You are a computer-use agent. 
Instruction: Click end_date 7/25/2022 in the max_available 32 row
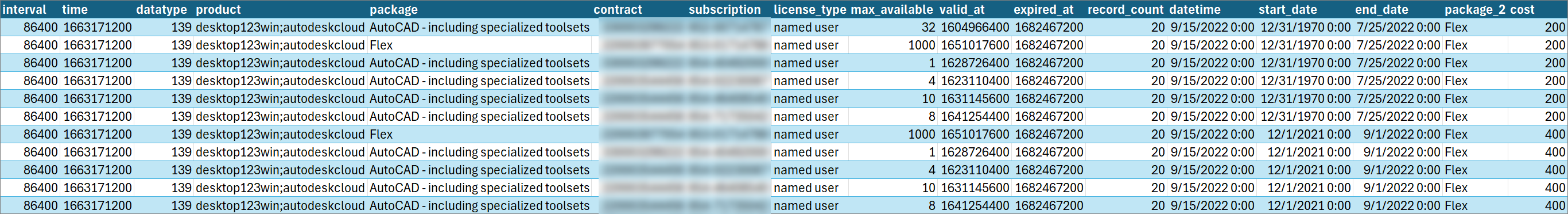coord(1398,28)
